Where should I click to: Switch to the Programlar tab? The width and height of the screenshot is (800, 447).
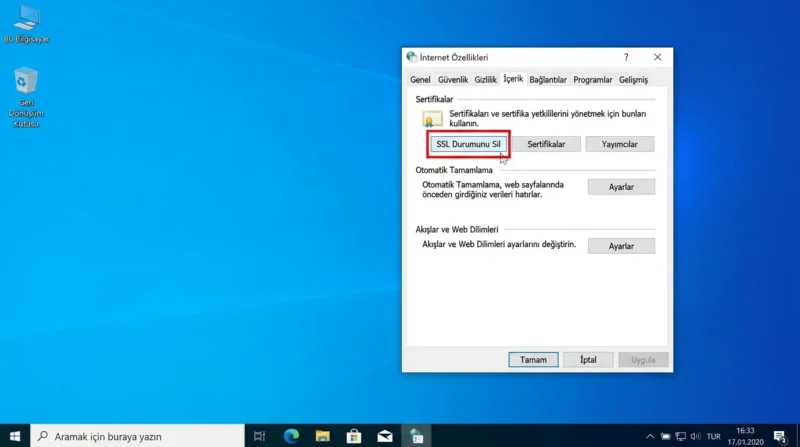[x=592, y=80]
